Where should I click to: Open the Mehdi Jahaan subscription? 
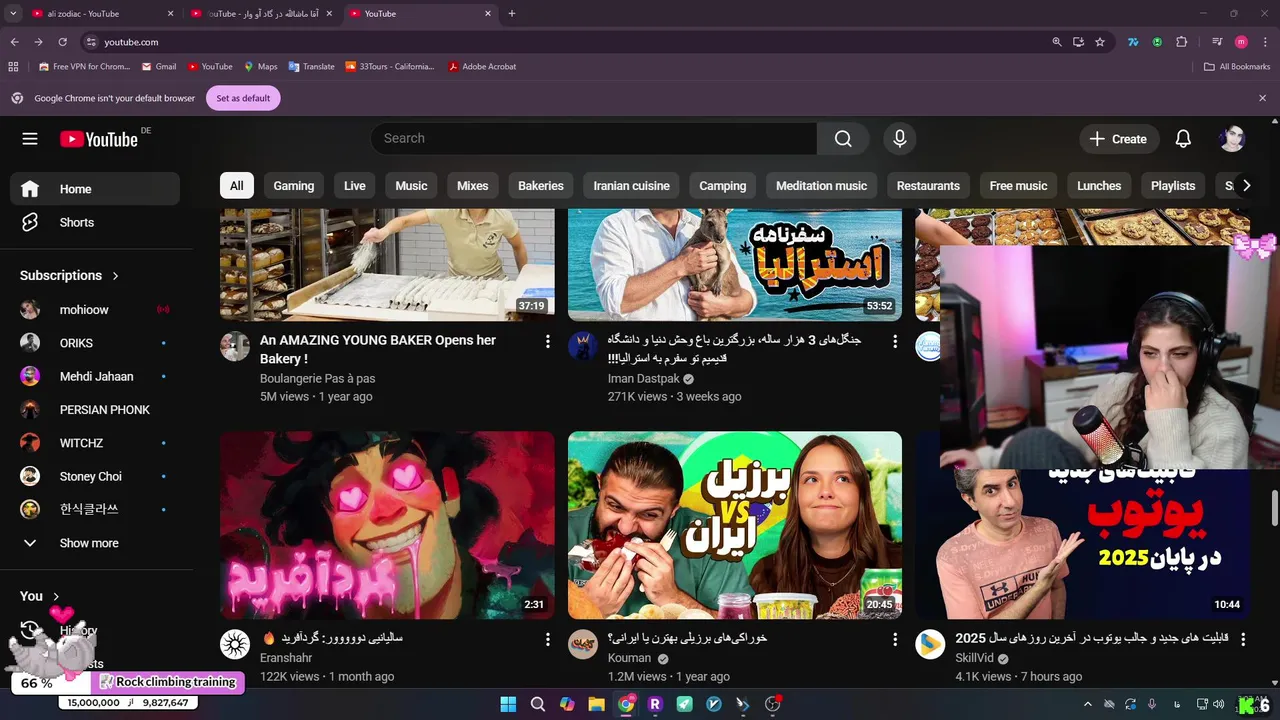click(x=95, y=376)
